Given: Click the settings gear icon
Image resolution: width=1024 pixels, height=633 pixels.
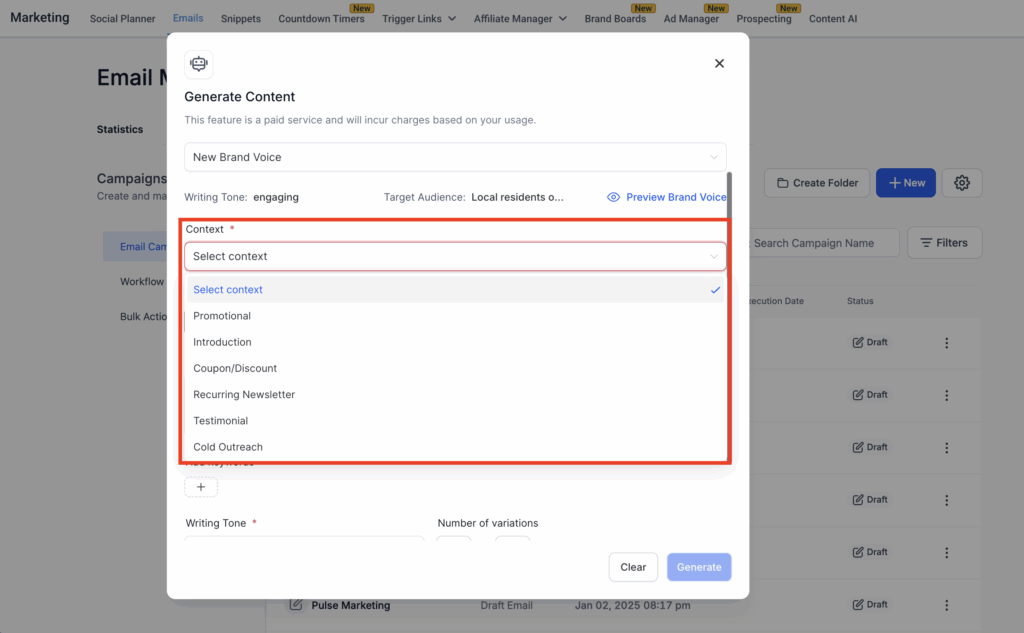Looking at the screenshot, I should 962,183.
